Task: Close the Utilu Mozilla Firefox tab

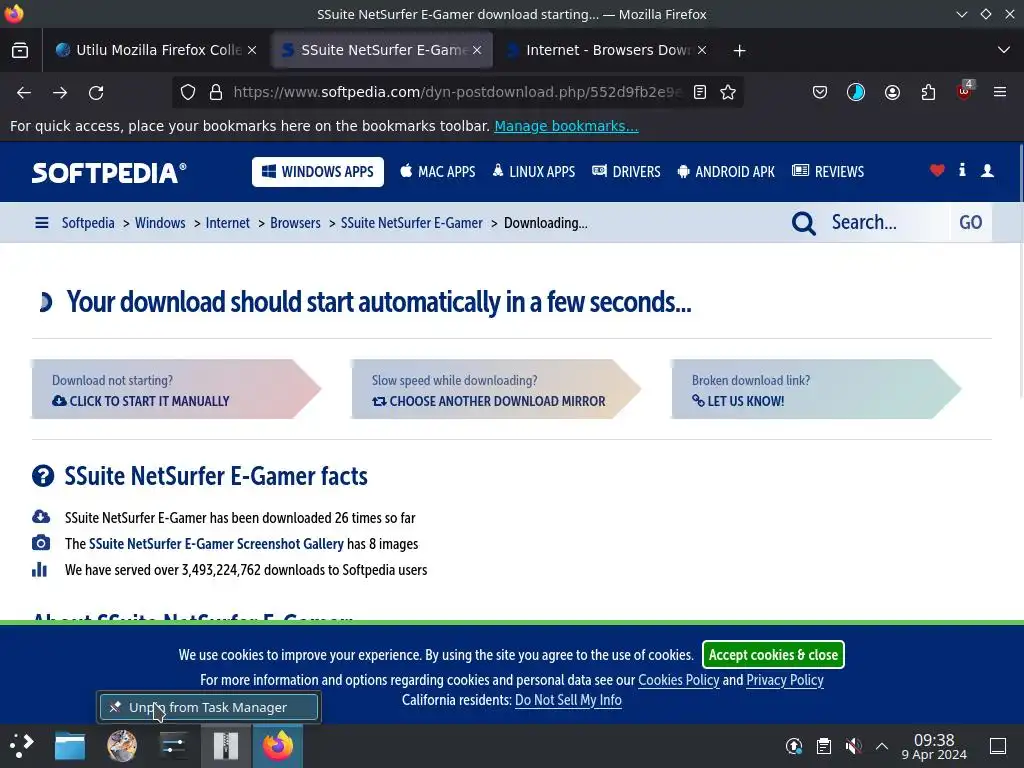Action: pyautogui.click(x=252, y=50)
